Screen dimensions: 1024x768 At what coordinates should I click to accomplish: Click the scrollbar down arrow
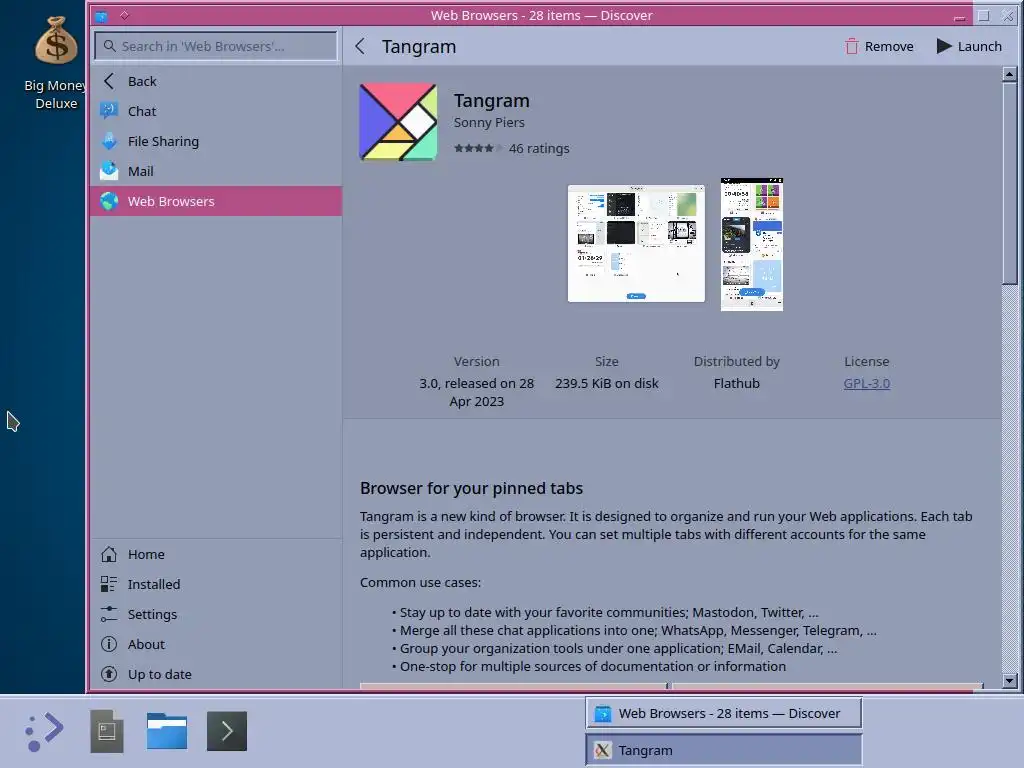point(1010,680)
